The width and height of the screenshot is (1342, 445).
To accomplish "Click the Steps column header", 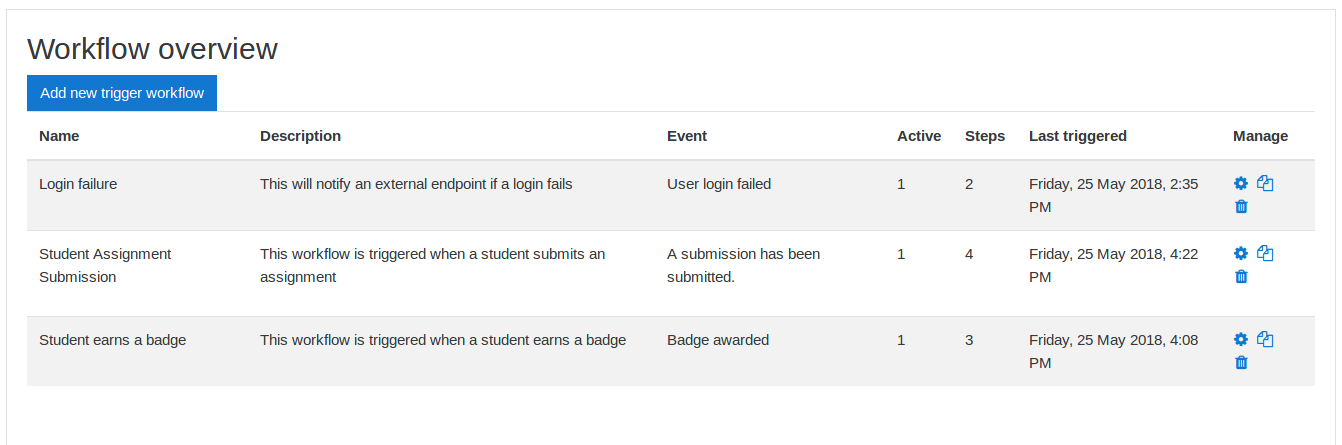I will [x=985, y=136].
